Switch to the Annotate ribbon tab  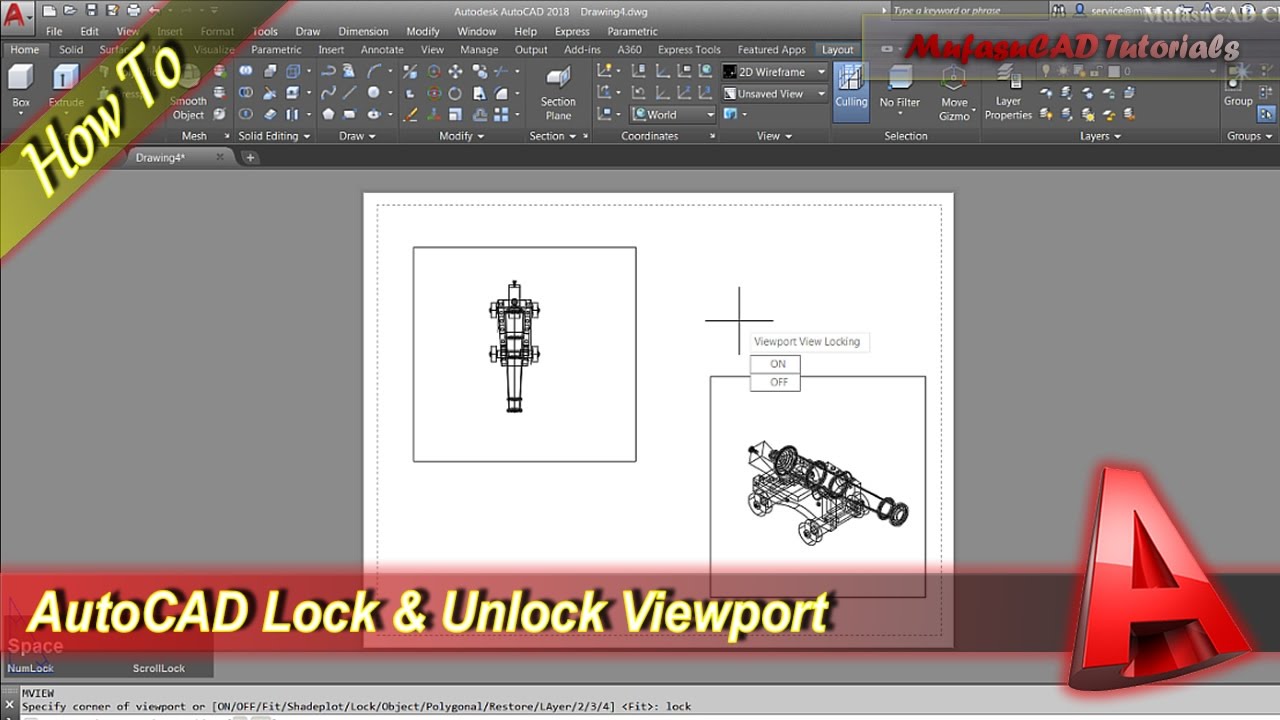point(382,50)
